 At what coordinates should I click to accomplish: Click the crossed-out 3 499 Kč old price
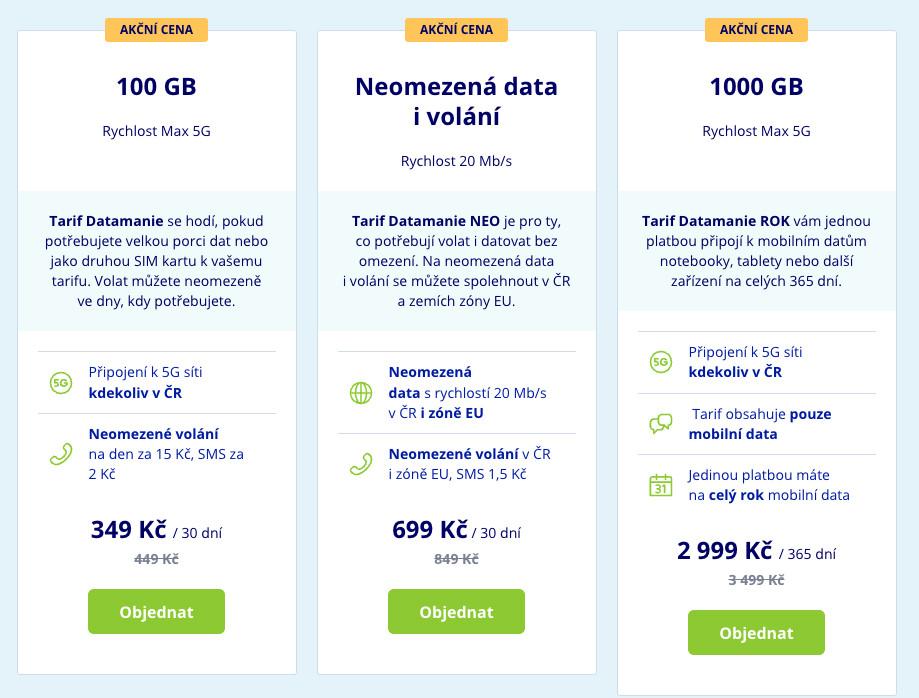click(757, 580)
